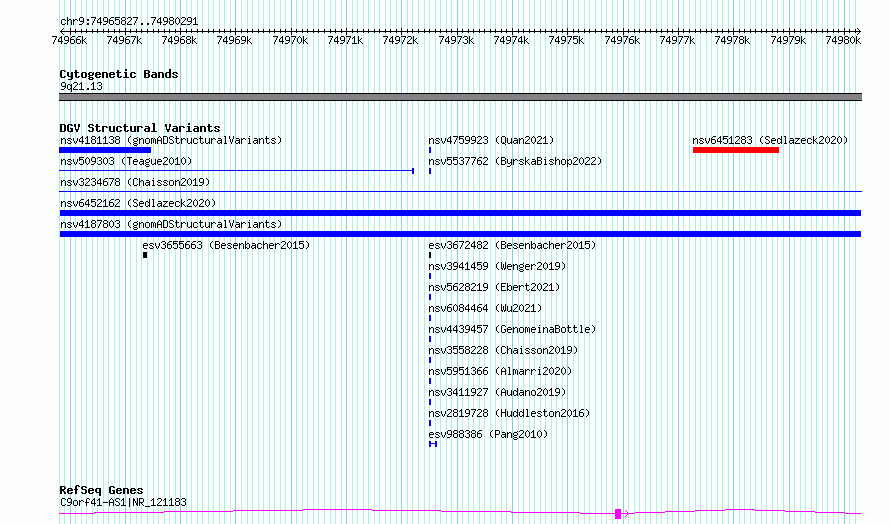Viewport: 890px width, 524px height.
Task: Click the nsv3411927 (Audano2019) label
Action: click(x=497, y=392)
